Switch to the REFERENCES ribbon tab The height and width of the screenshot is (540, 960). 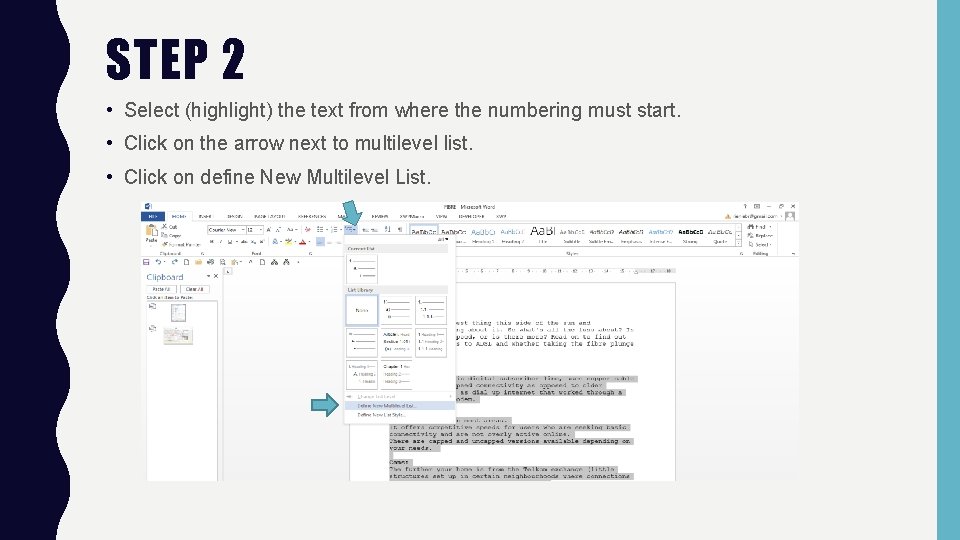point(312,216)
